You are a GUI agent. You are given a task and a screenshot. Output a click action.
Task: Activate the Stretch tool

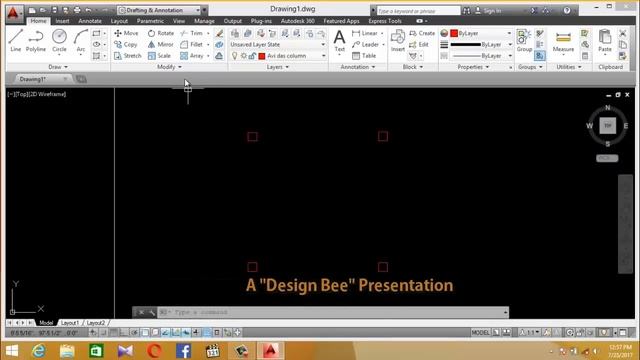click(x=128, y=56)
